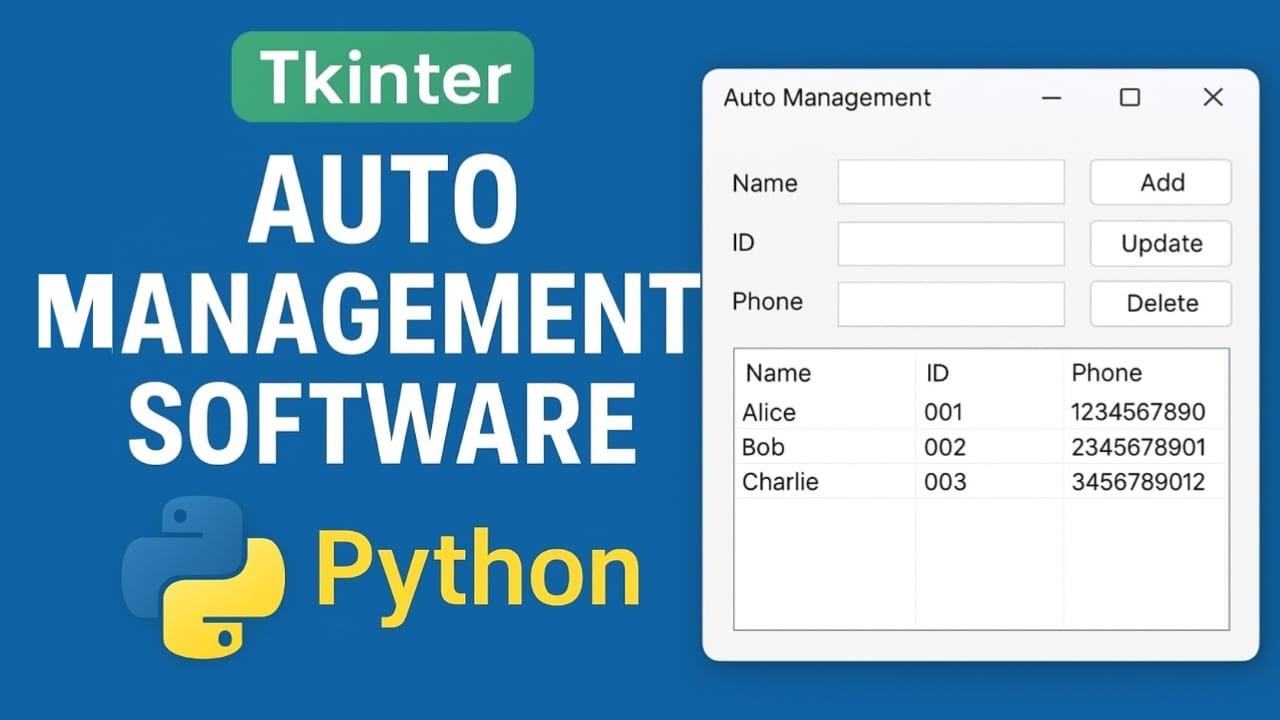Viewport: 1280px width, 720px height.
Task: Maximize the Auto Management window
Action: (x=1130, y=97)
